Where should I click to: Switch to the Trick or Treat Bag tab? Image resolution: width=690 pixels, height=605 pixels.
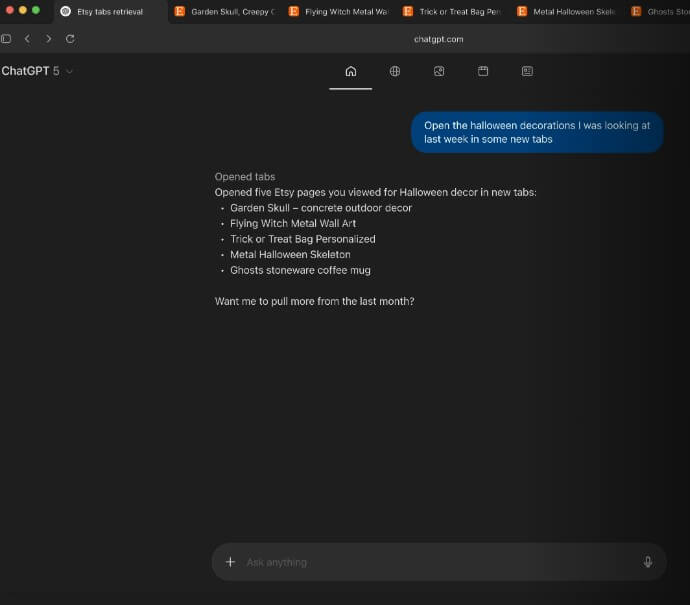[453, 12]
